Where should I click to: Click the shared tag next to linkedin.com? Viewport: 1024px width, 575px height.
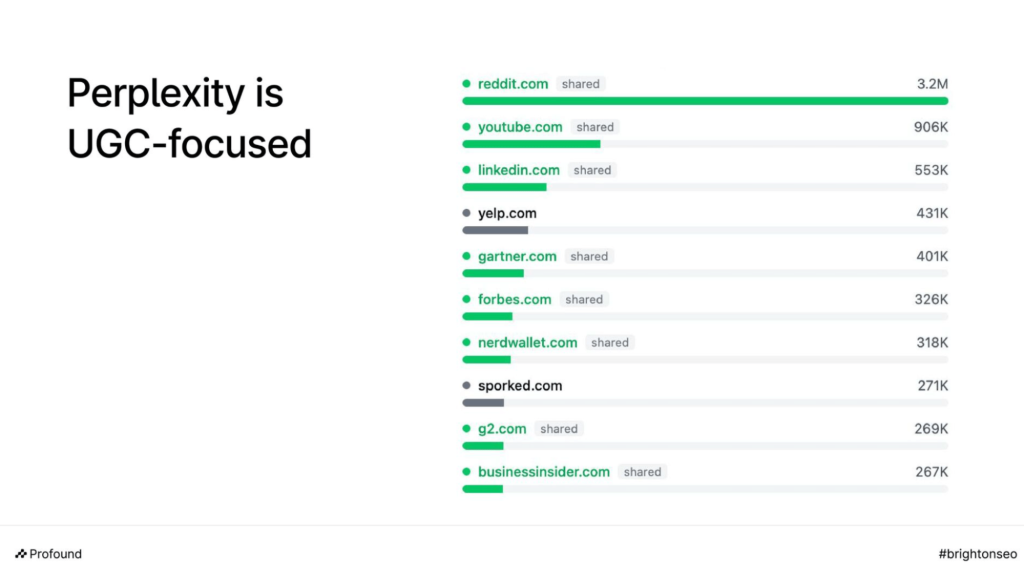click(x=592, y=170)
